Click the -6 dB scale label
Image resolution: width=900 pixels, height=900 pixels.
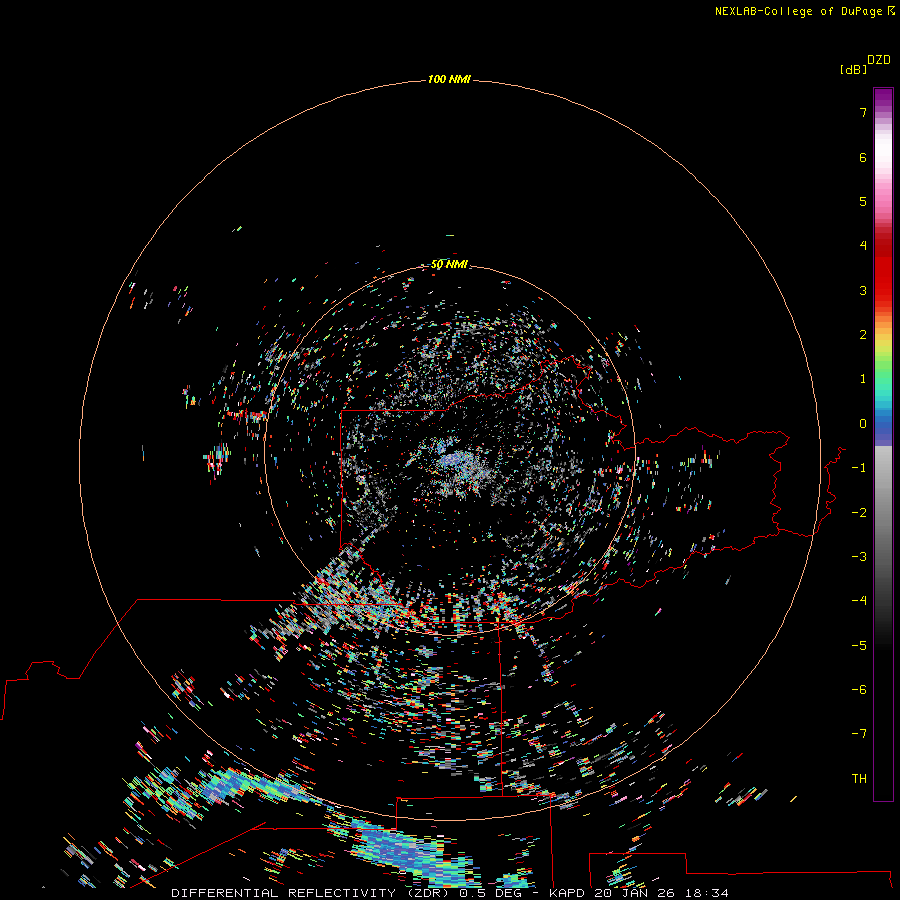tap(859, 690)
